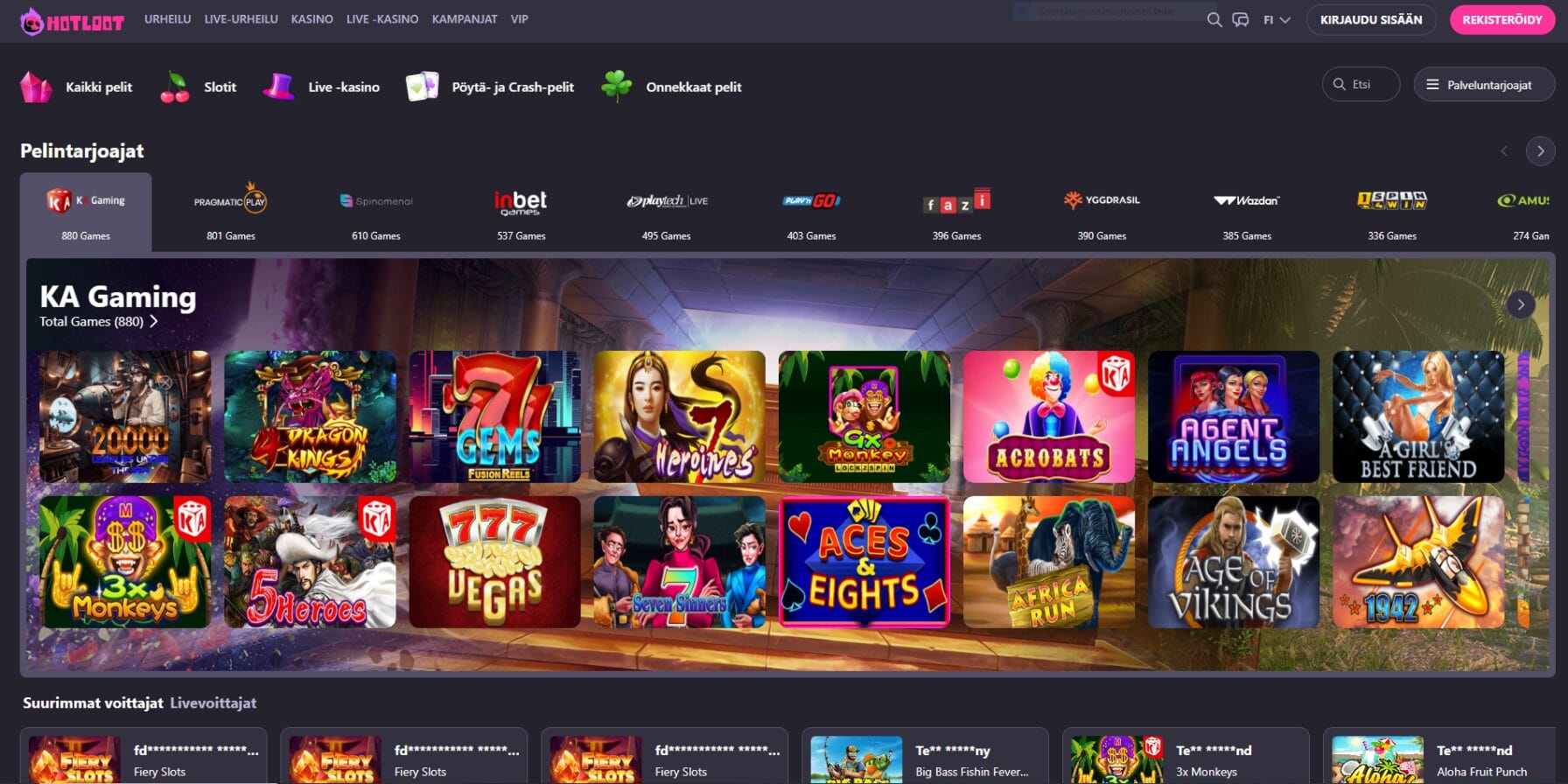Open the Aces & Eights game thumbnail
This screenshot has width=1568, height=784.
click(x=864, y=562)
